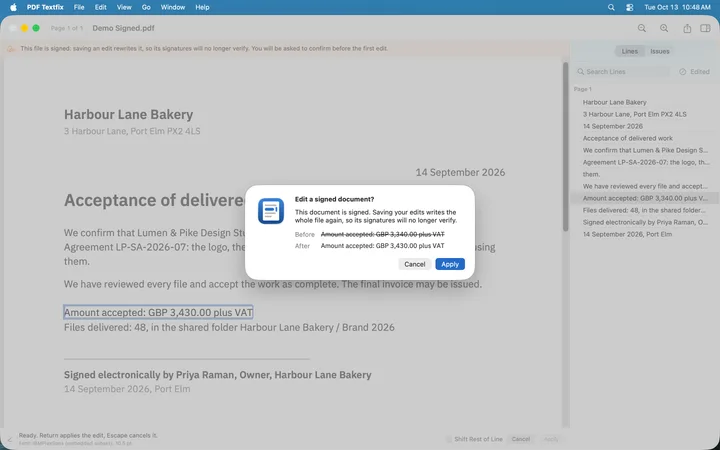Click Apply in the signed document dialog
This screenshot has width=720, height=450.
[x=450, y=264]
